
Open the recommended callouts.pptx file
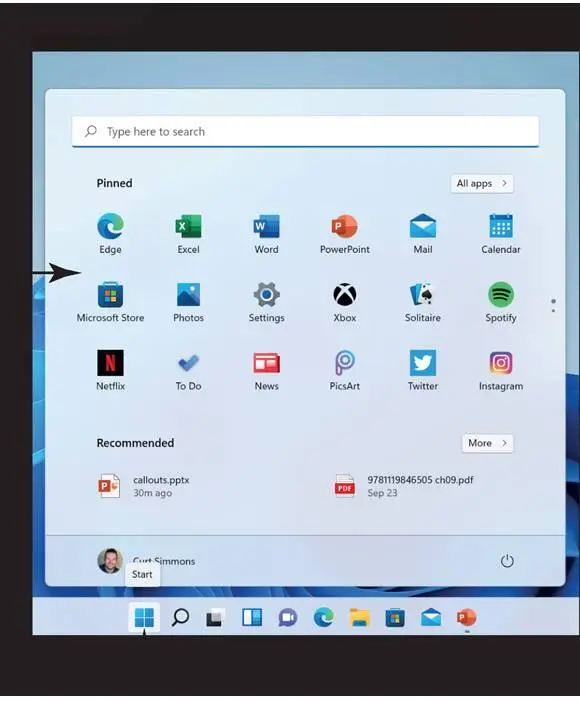pyautogui.click(x=143, y=486)
